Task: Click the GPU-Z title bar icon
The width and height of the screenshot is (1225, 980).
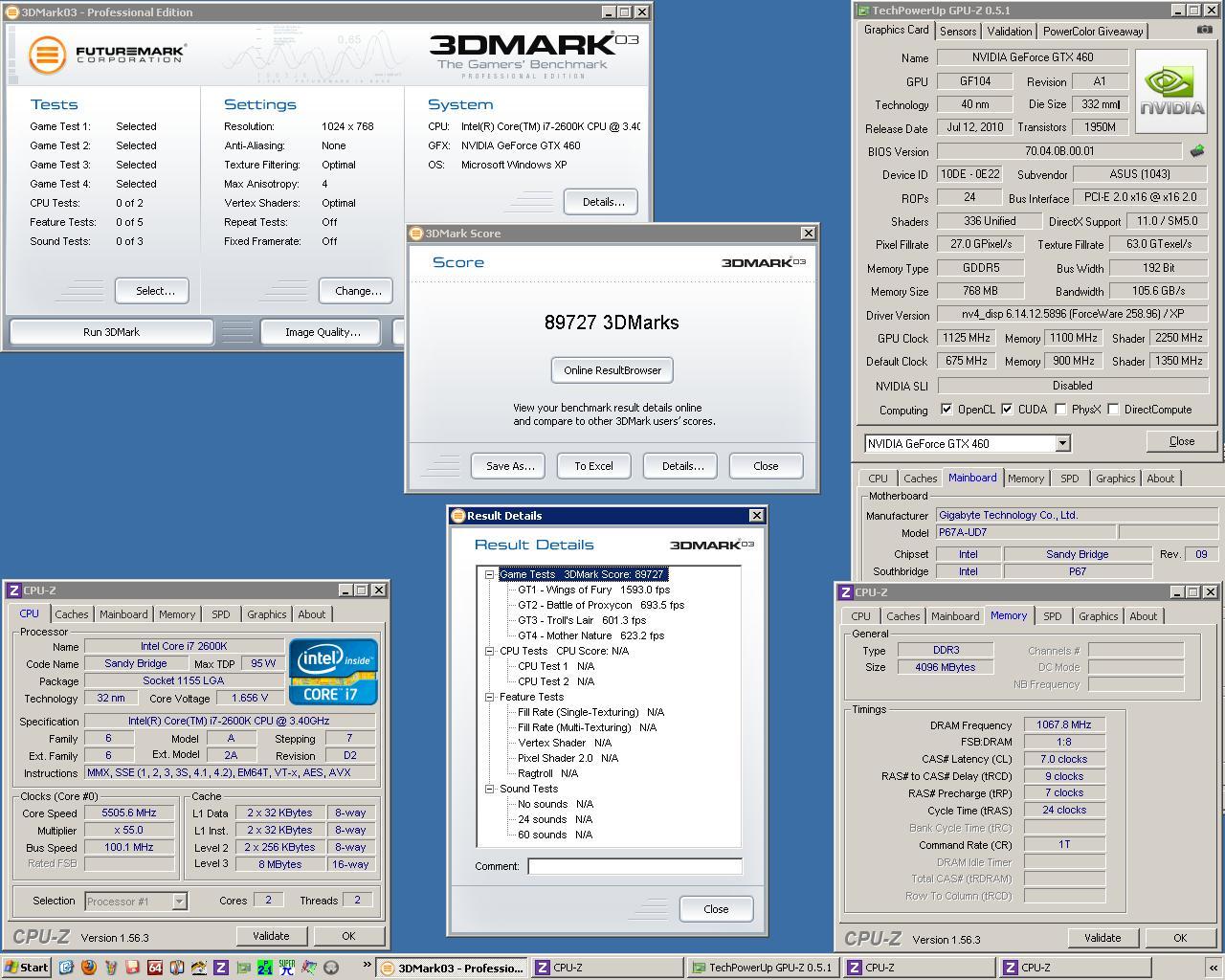Action: click(x=863, y=11)
